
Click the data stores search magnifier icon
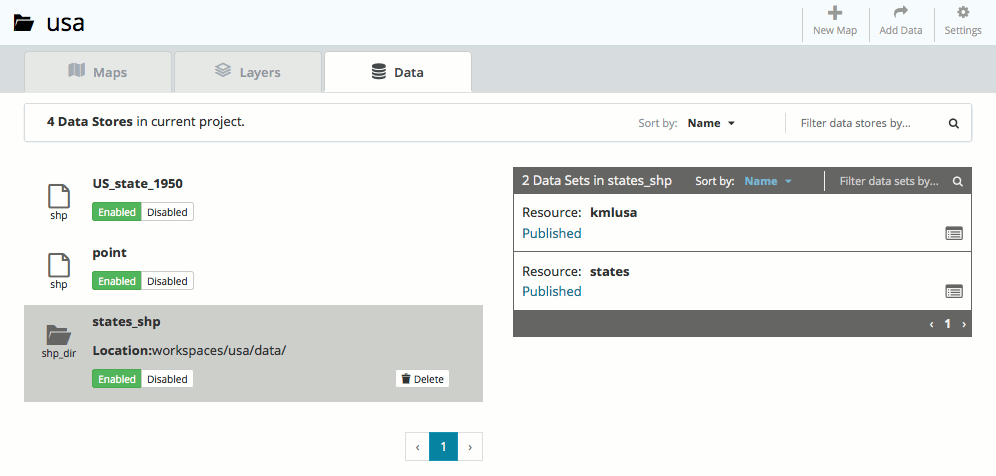point(953,124)
